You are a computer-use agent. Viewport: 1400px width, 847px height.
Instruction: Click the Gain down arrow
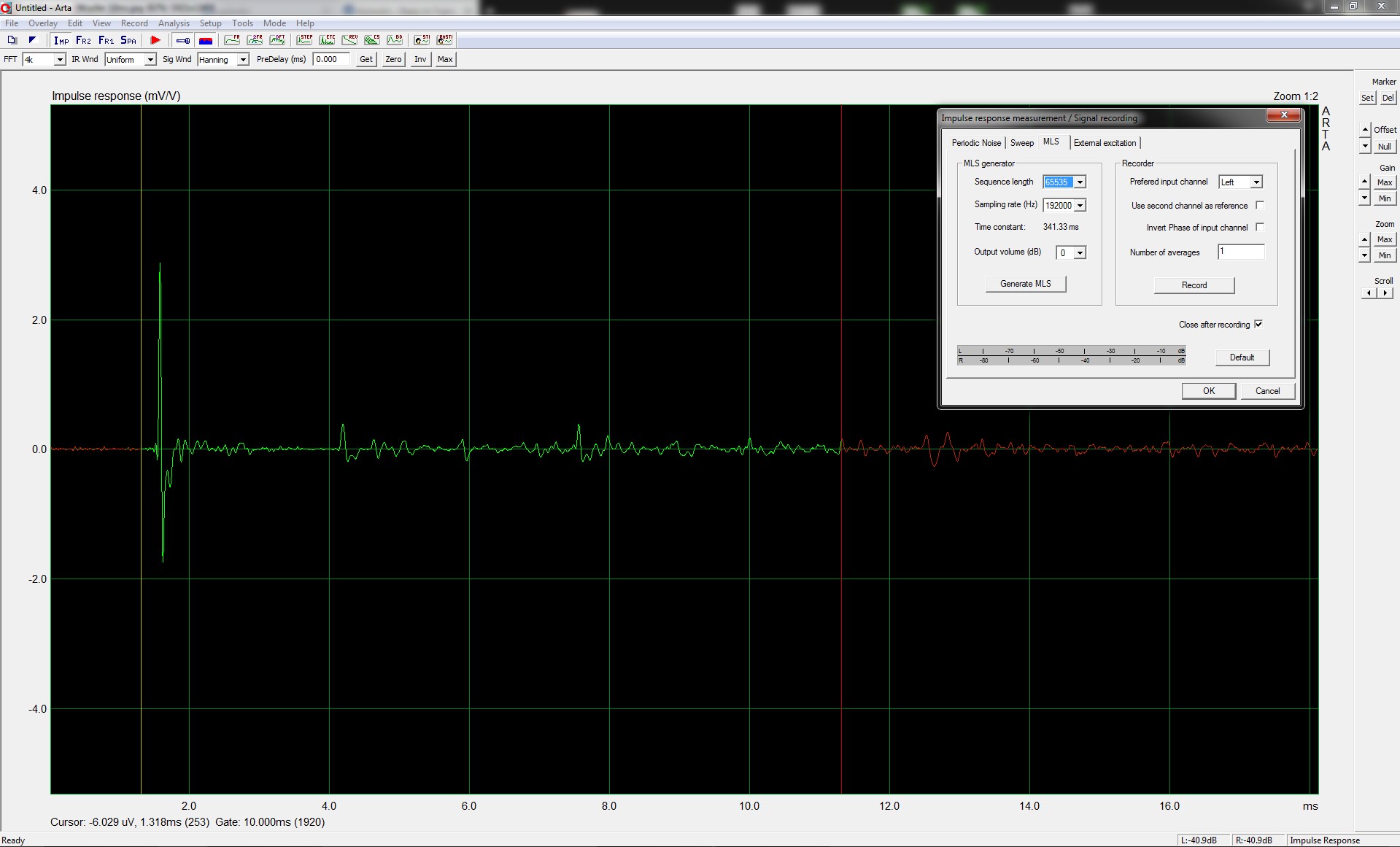[x=1365, y=198]
